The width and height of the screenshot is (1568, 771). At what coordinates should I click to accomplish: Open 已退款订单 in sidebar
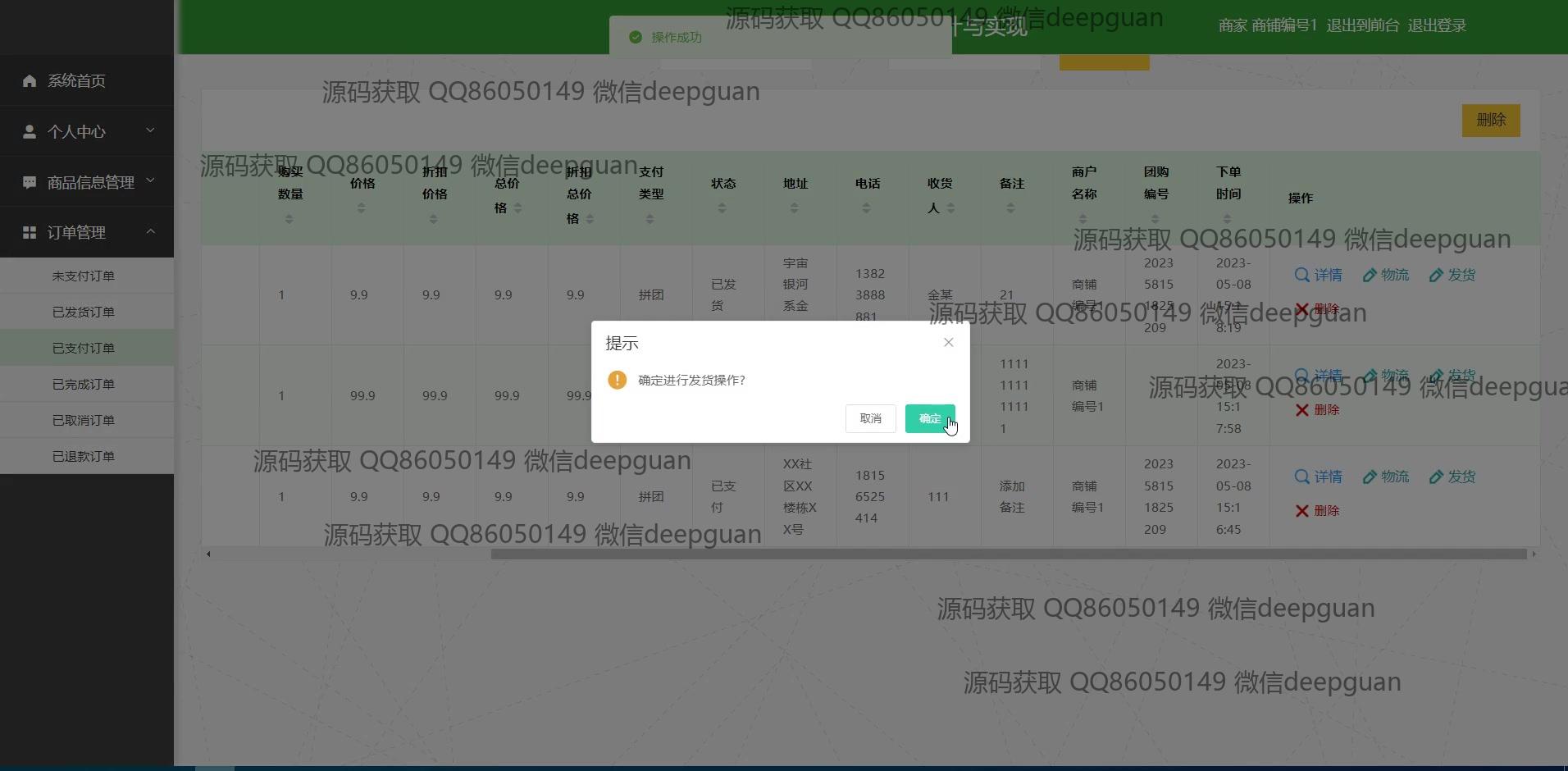pos(84,457)
